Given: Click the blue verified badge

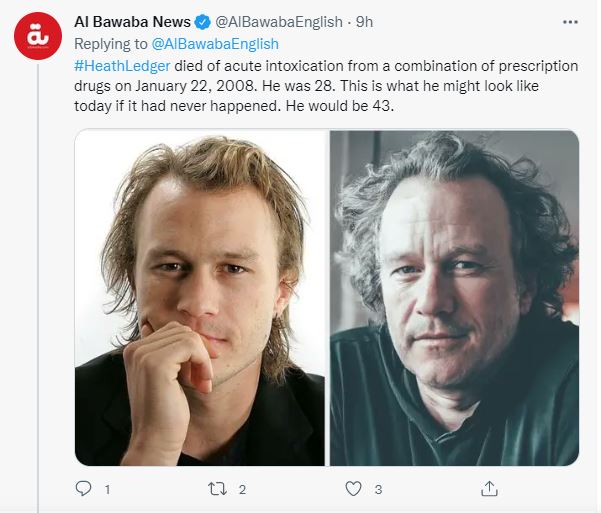Looking at the screenshot, I should click(x=203, y=22).
